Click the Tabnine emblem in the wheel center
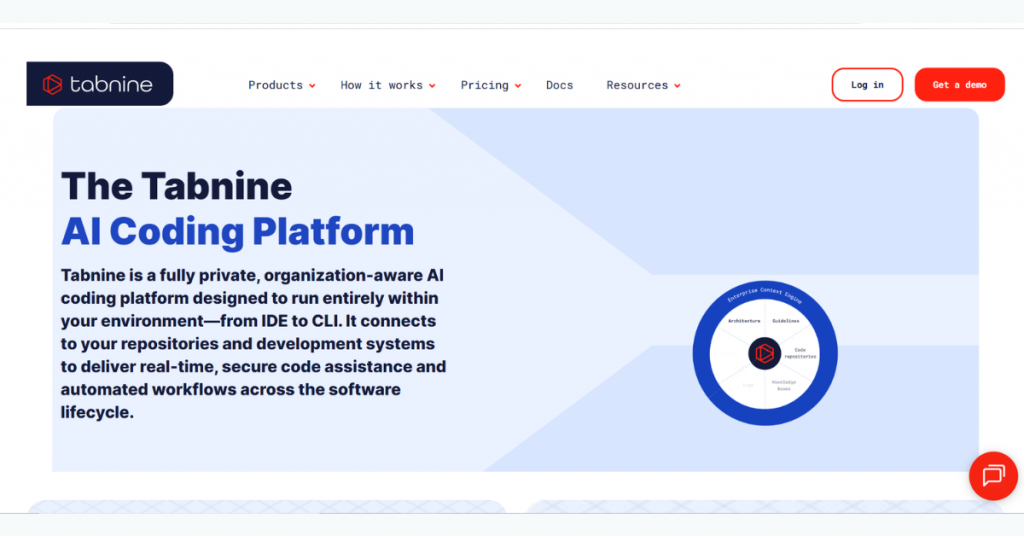 pos(765,353)
